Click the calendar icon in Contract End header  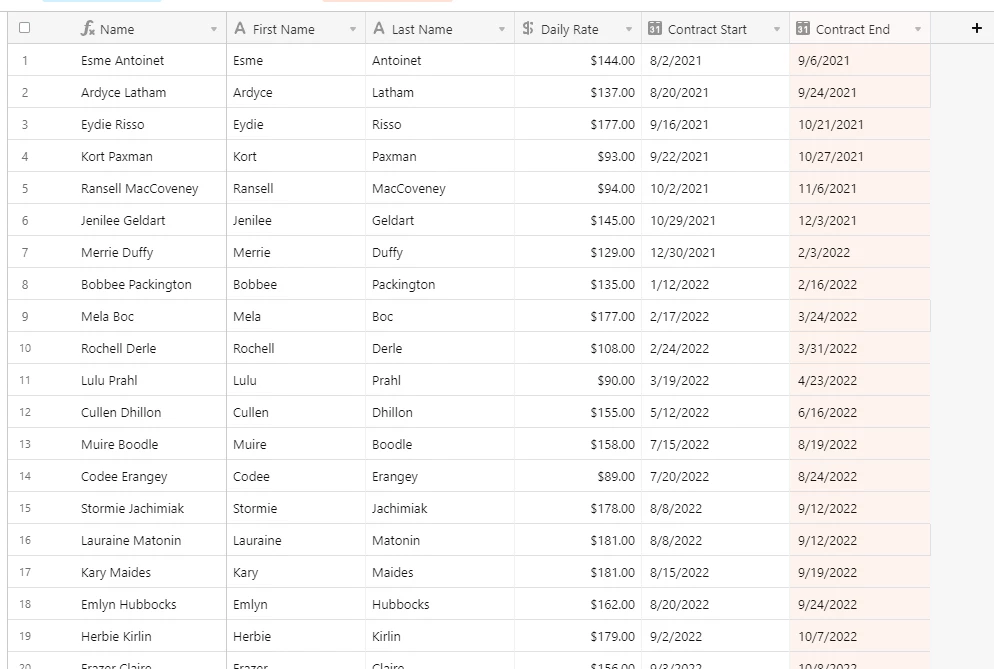click(803, 29)
